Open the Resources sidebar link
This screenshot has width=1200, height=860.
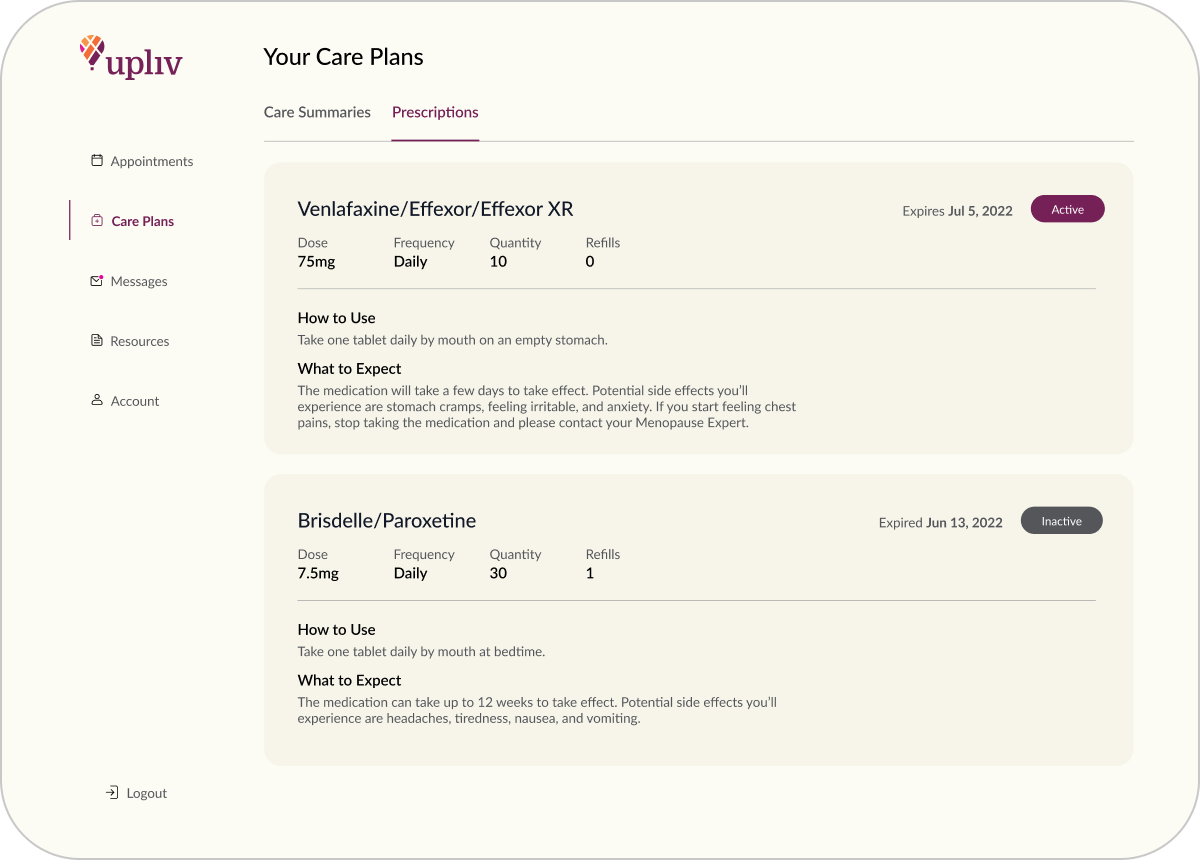click(140, 341)
